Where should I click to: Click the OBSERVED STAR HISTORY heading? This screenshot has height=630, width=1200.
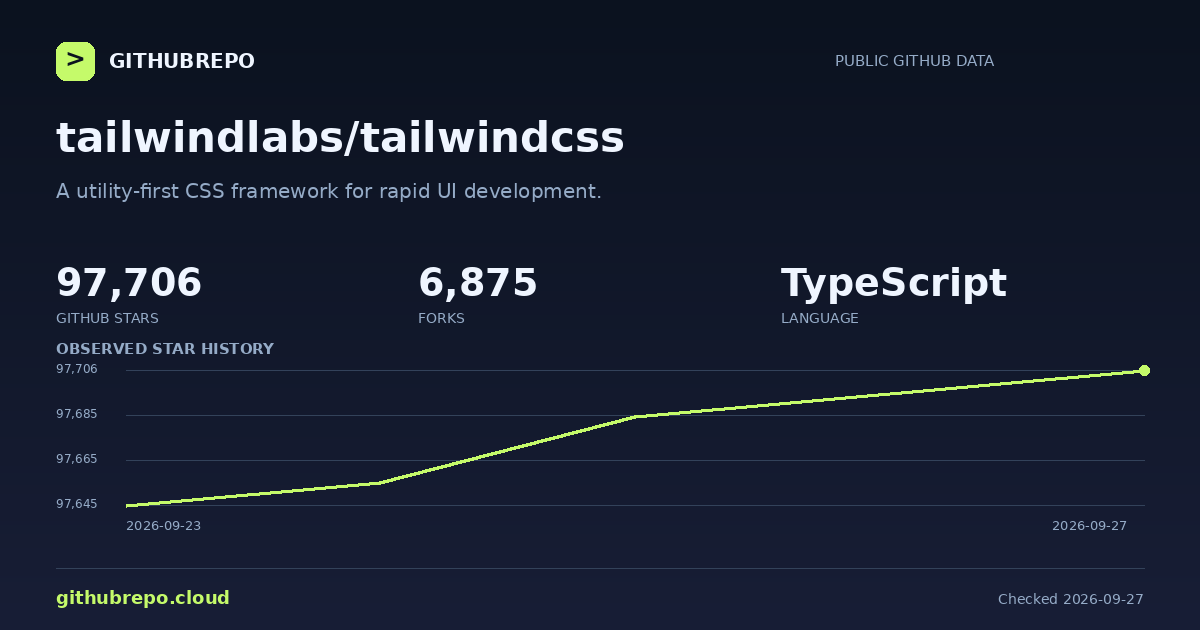coord(165,349)
